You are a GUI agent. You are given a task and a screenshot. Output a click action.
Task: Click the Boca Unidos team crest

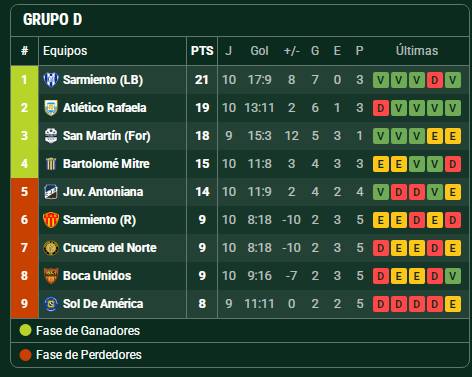pyautogui.click(x=51, y=276)
